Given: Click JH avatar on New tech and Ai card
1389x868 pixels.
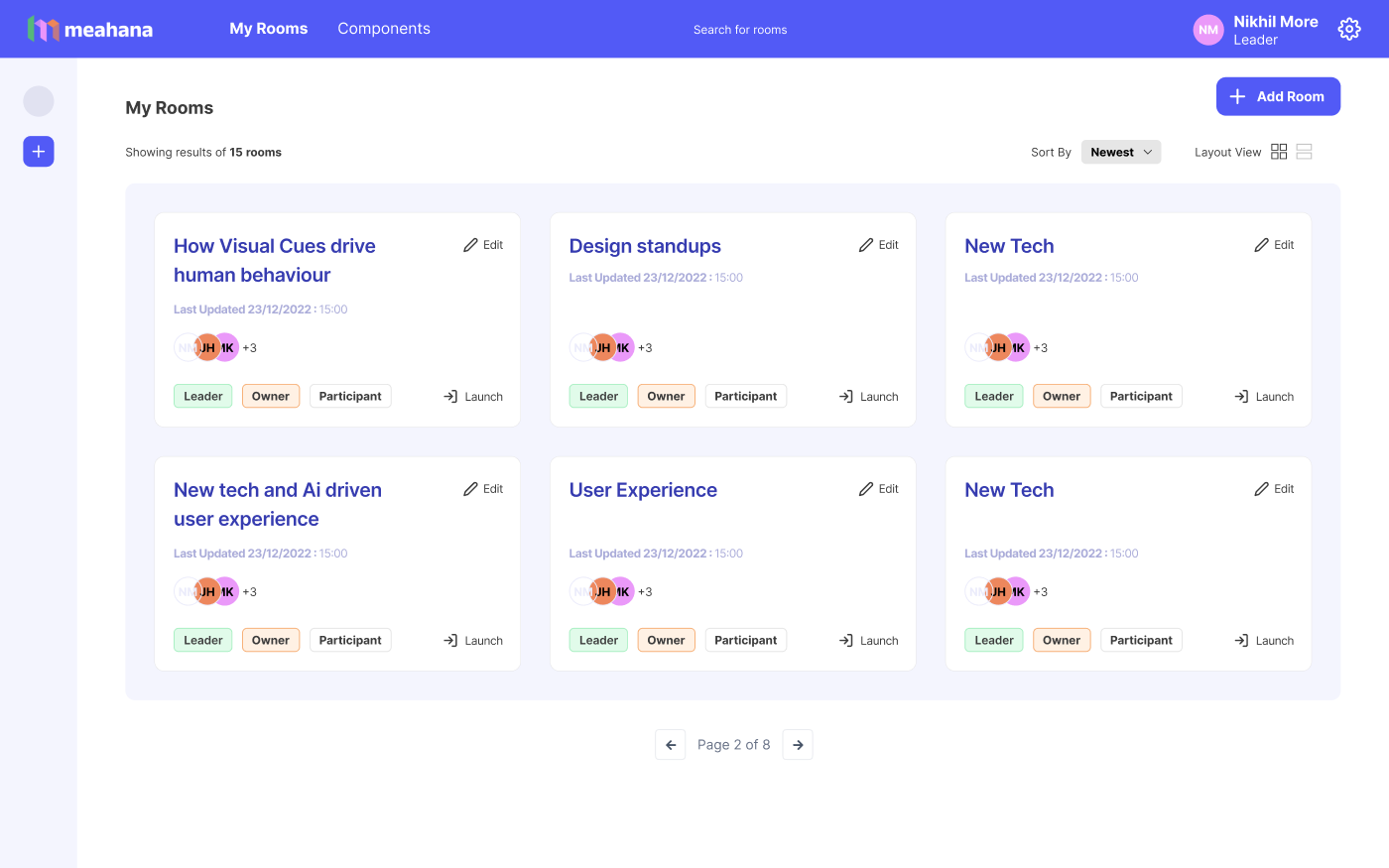Looking at the screenshot, I should point(206,591).
